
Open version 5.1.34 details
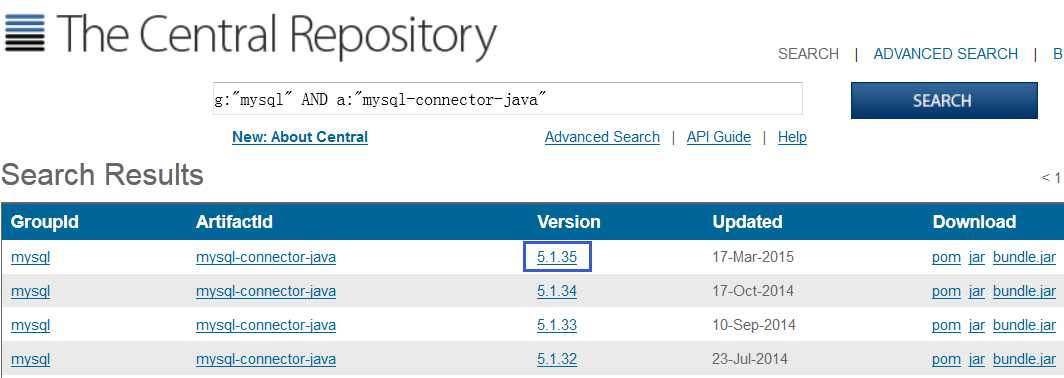coord(556,291)
